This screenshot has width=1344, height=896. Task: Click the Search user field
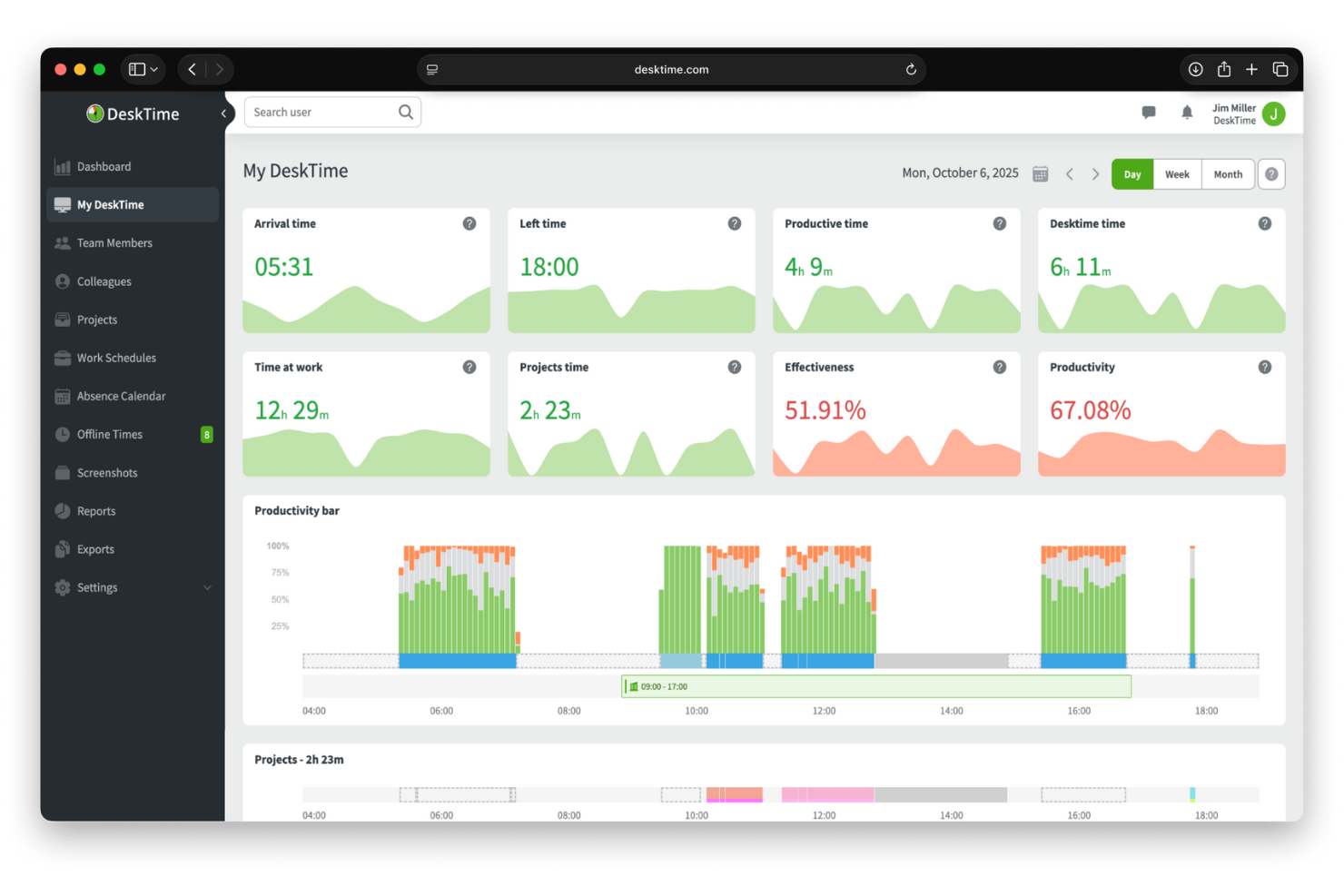pos(332,113)
